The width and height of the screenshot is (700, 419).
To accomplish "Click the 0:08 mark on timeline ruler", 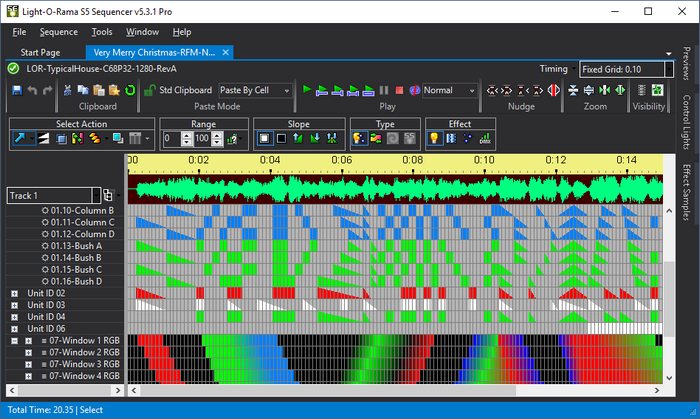I will click(x=413, y=160).
